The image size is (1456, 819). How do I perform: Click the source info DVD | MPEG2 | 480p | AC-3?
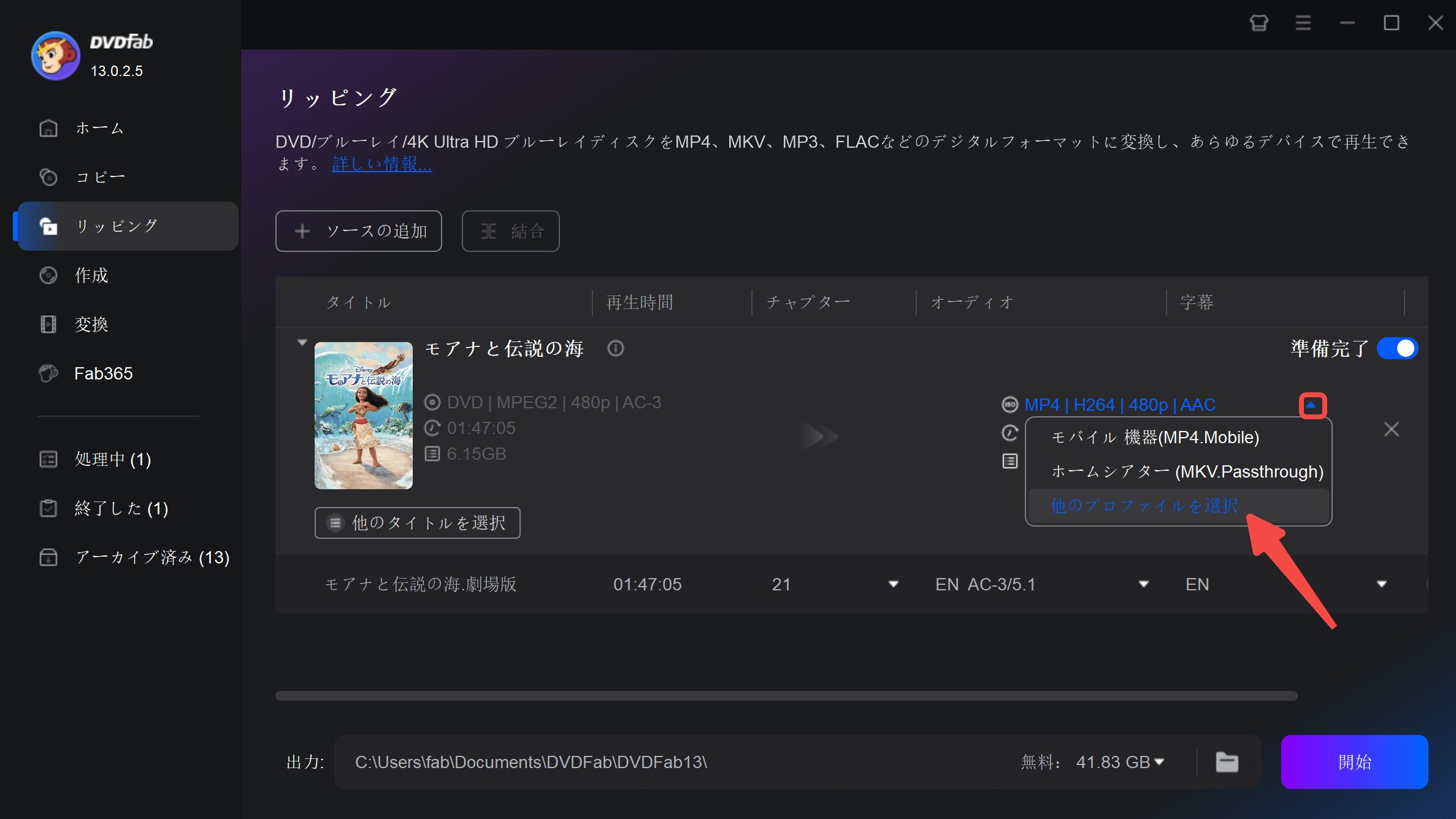click(x=554, y=402)
